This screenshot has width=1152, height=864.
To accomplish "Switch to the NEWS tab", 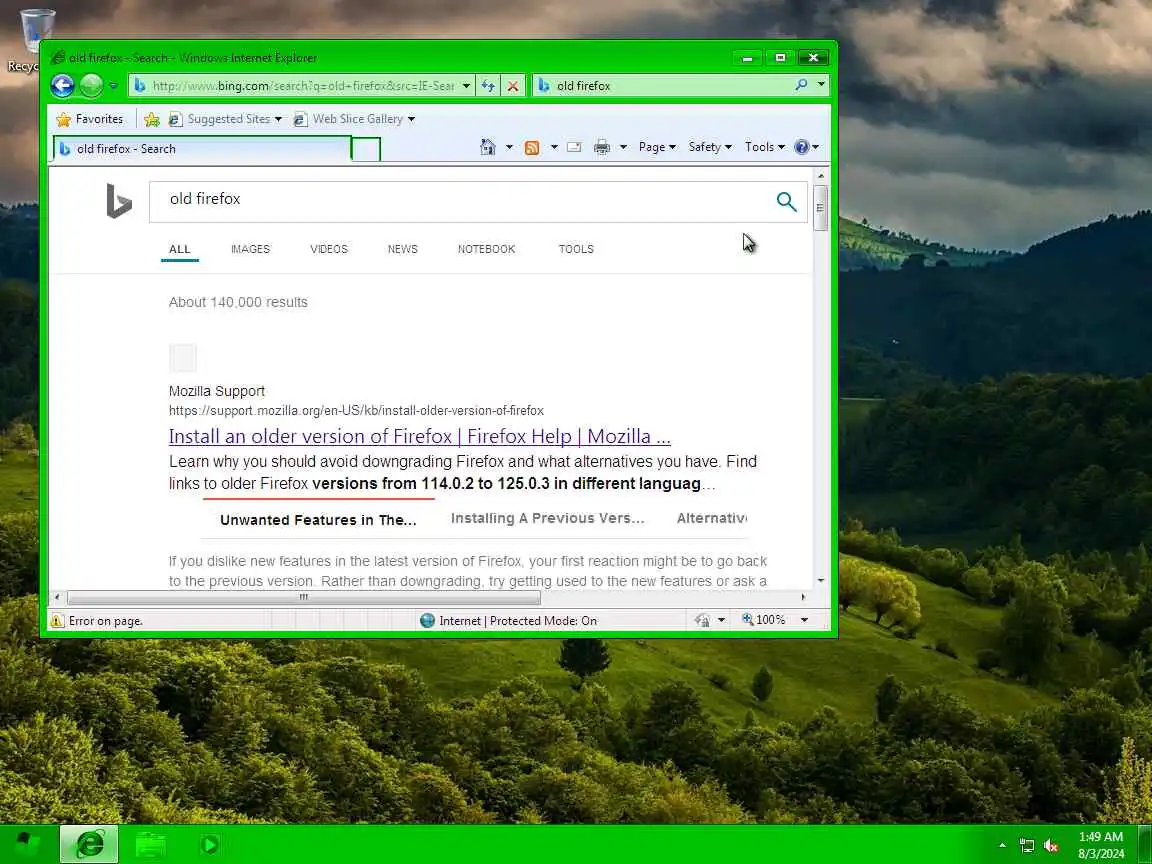I will point(403,249).
